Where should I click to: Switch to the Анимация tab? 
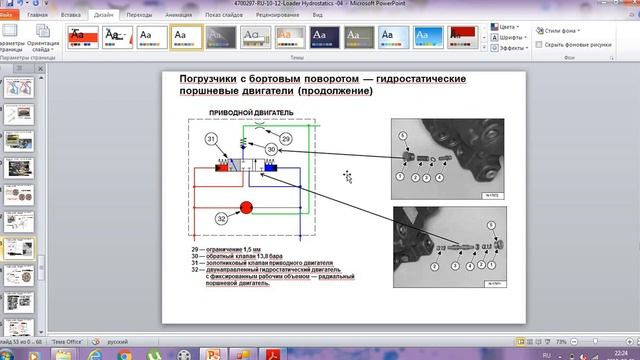coord(178,15)
